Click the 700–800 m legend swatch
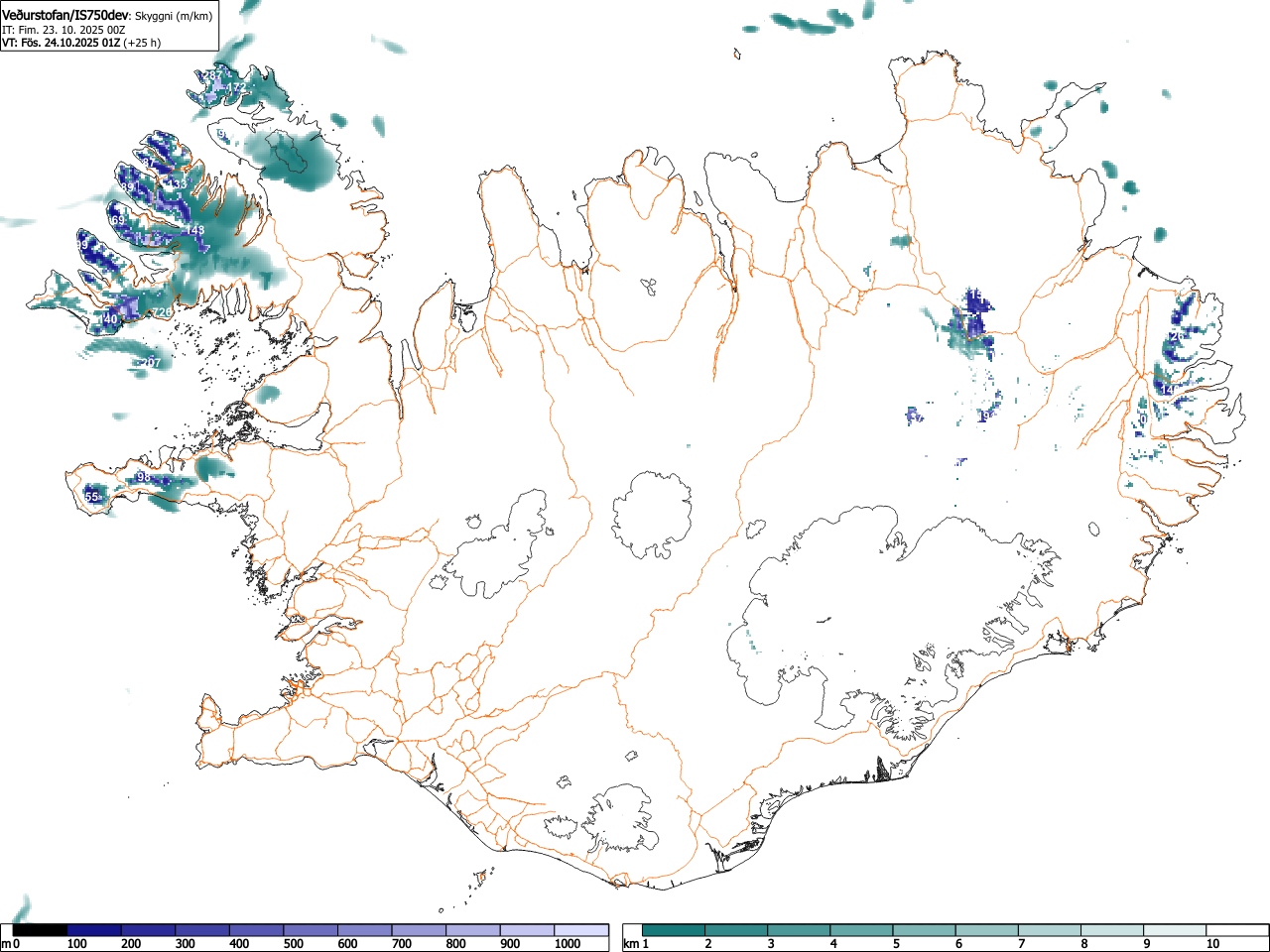Screen dimensions: 1270x952 [419, 930]
